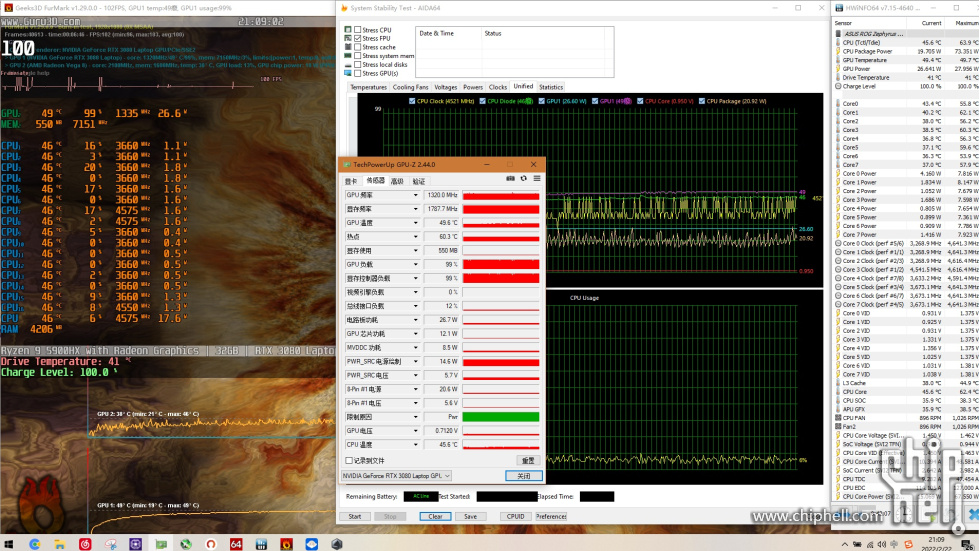This screenshot has width=979, height=551.
Task: Switch to AIDA64 taskbar icon
Action: [236, 544]
